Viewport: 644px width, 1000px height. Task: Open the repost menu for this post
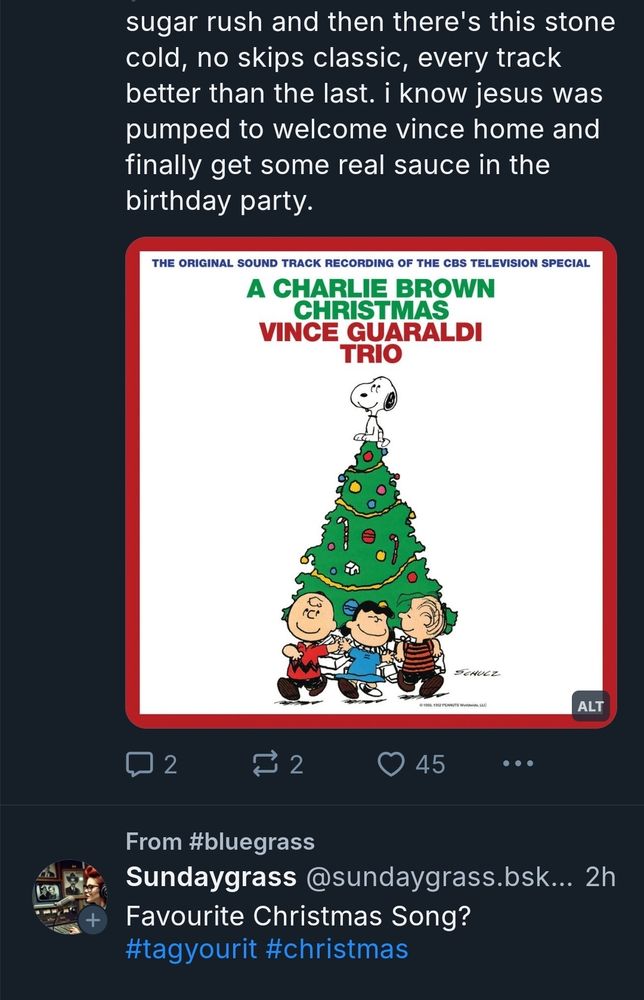264,765
